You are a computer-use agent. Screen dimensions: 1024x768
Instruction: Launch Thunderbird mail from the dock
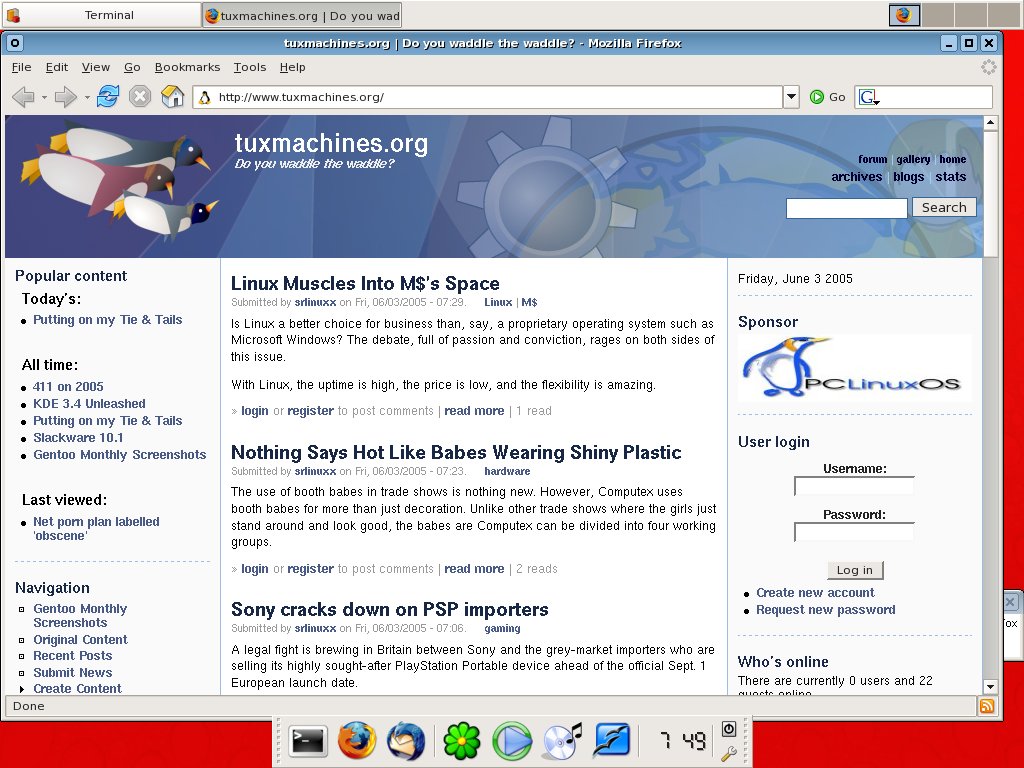pyautogui.click(x=406, y=741)
